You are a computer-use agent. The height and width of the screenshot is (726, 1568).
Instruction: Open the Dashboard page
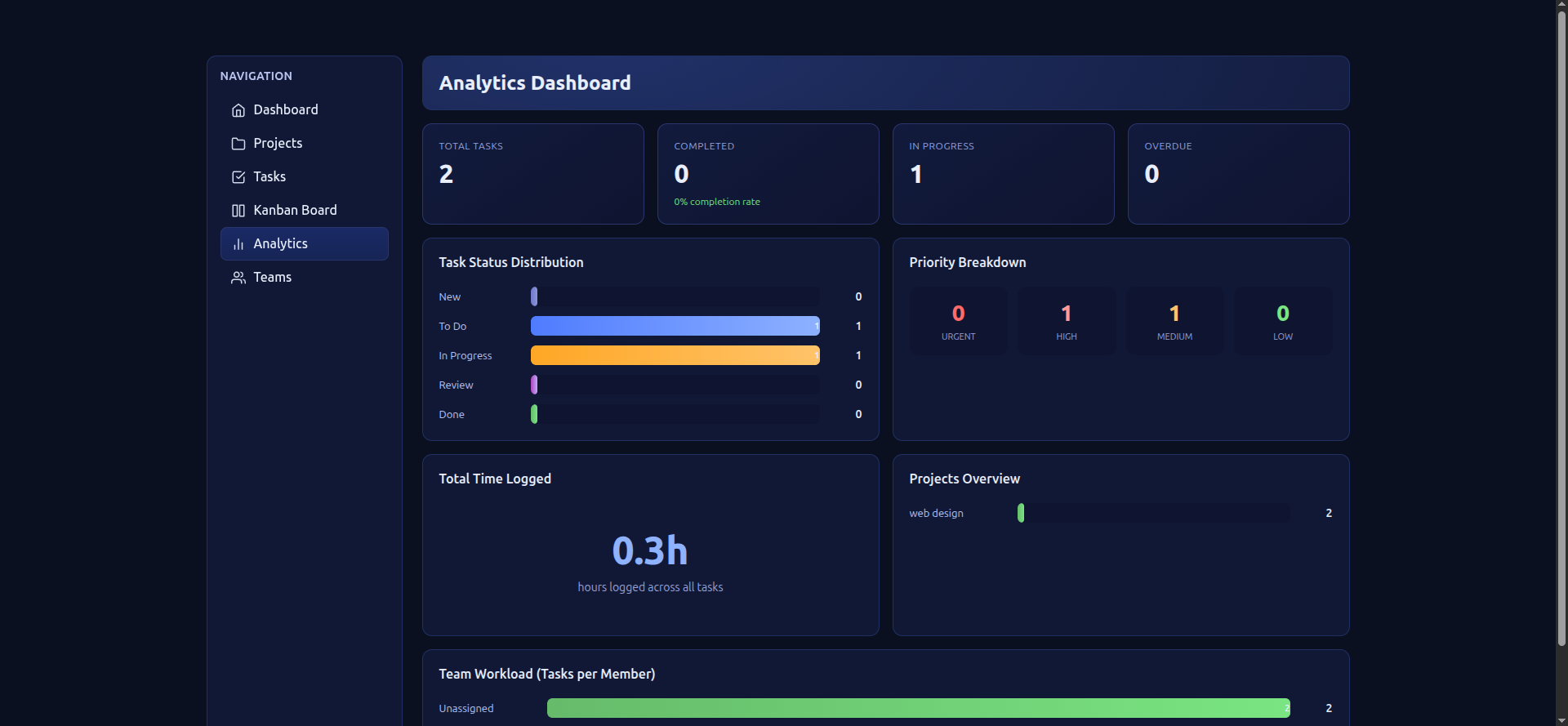305,110
